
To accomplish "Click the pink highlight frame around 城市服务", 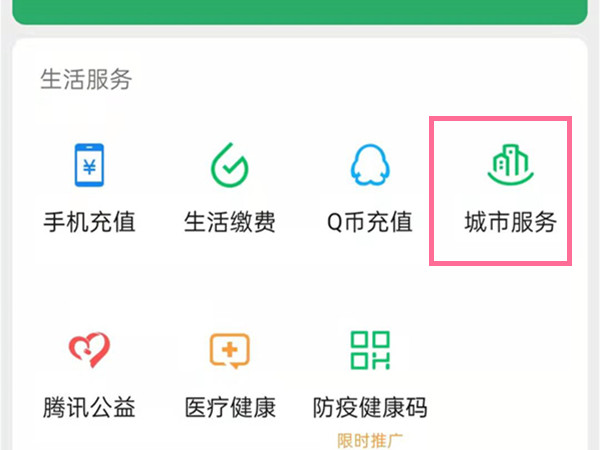I will pos(501,191).
